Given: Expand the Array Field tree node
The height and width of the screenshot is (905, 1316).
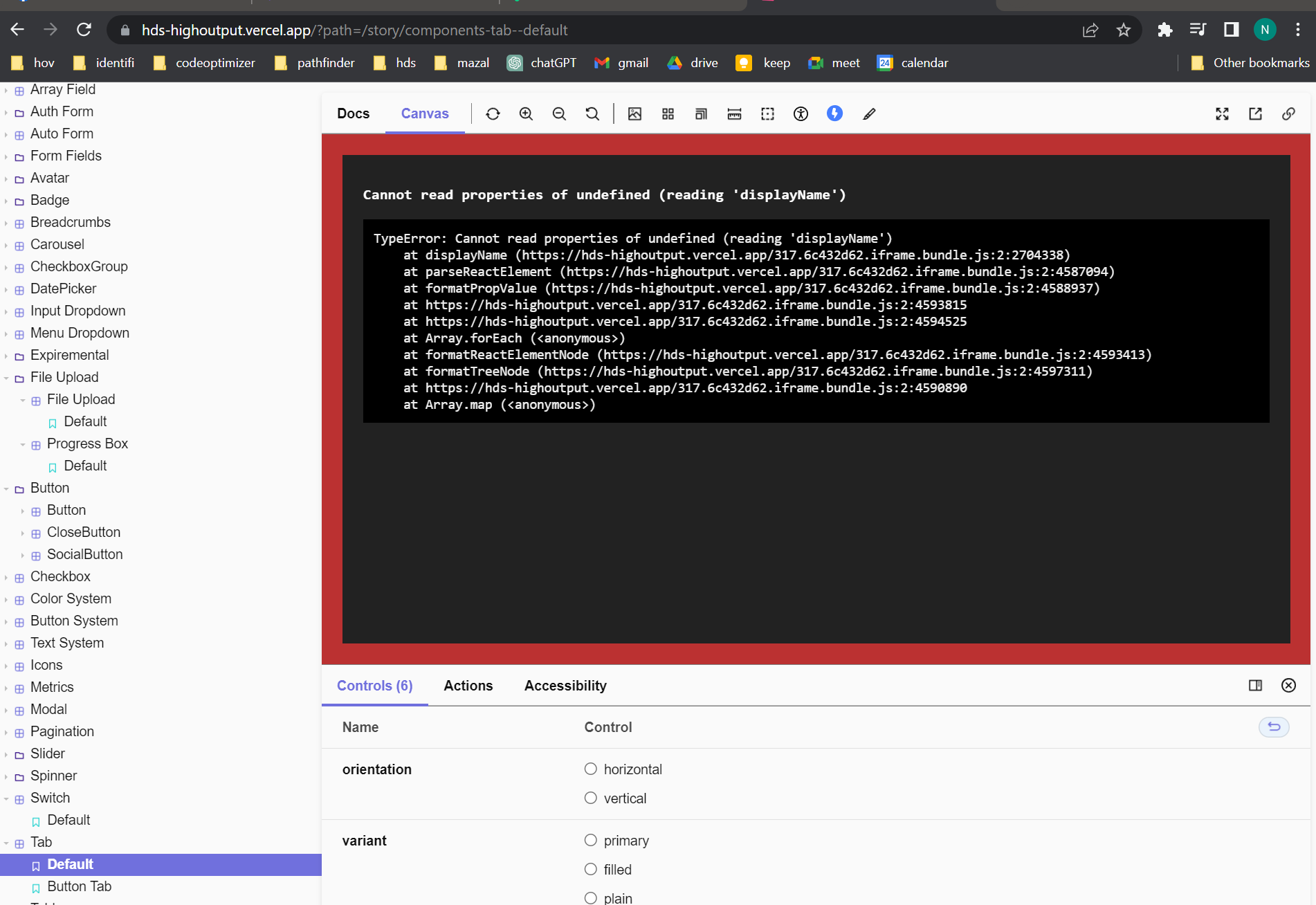Looking at the screenshot, I should (63, 89).
